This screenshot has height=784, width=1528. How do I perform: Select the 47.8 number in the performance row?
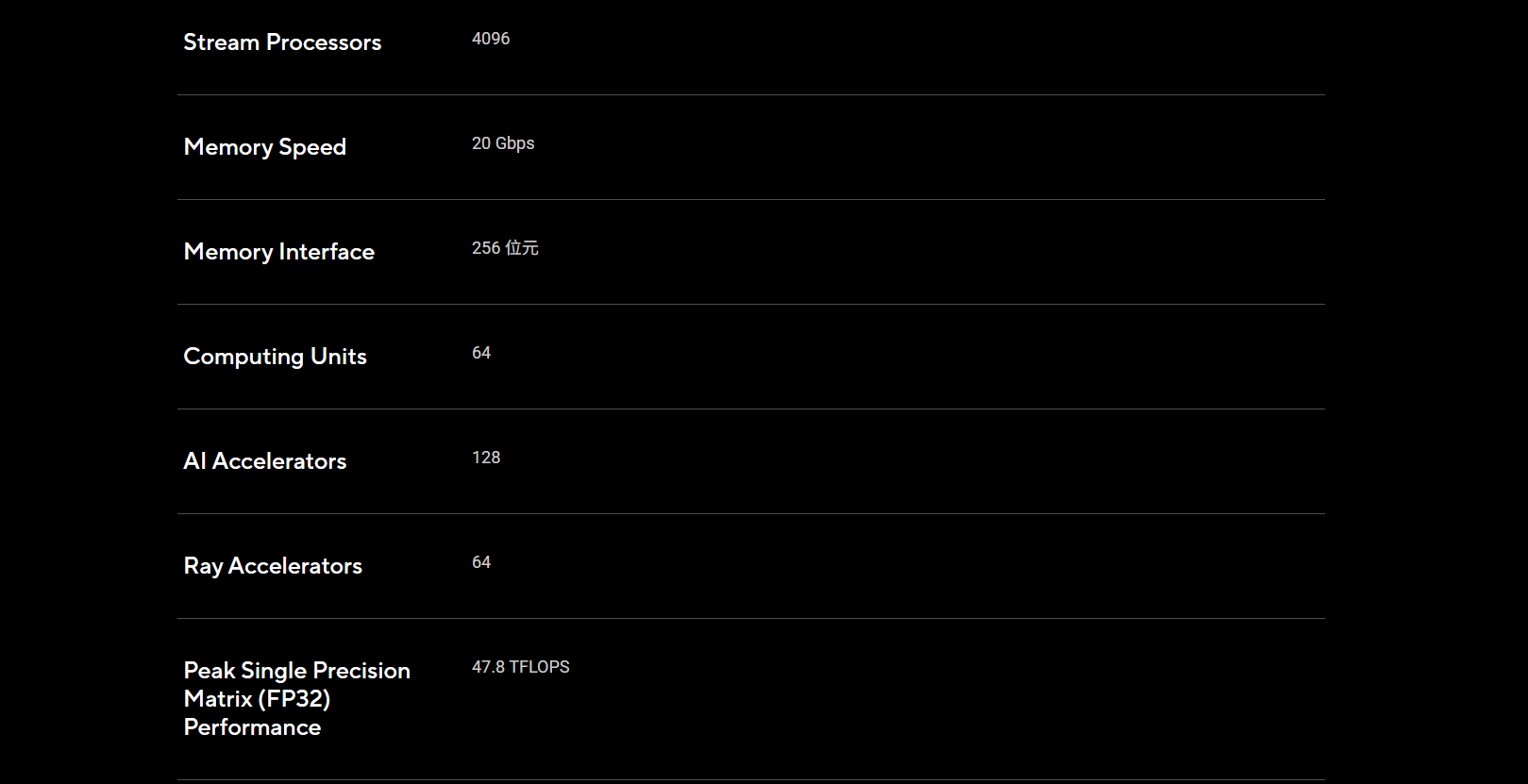click(x=488, y=667)
